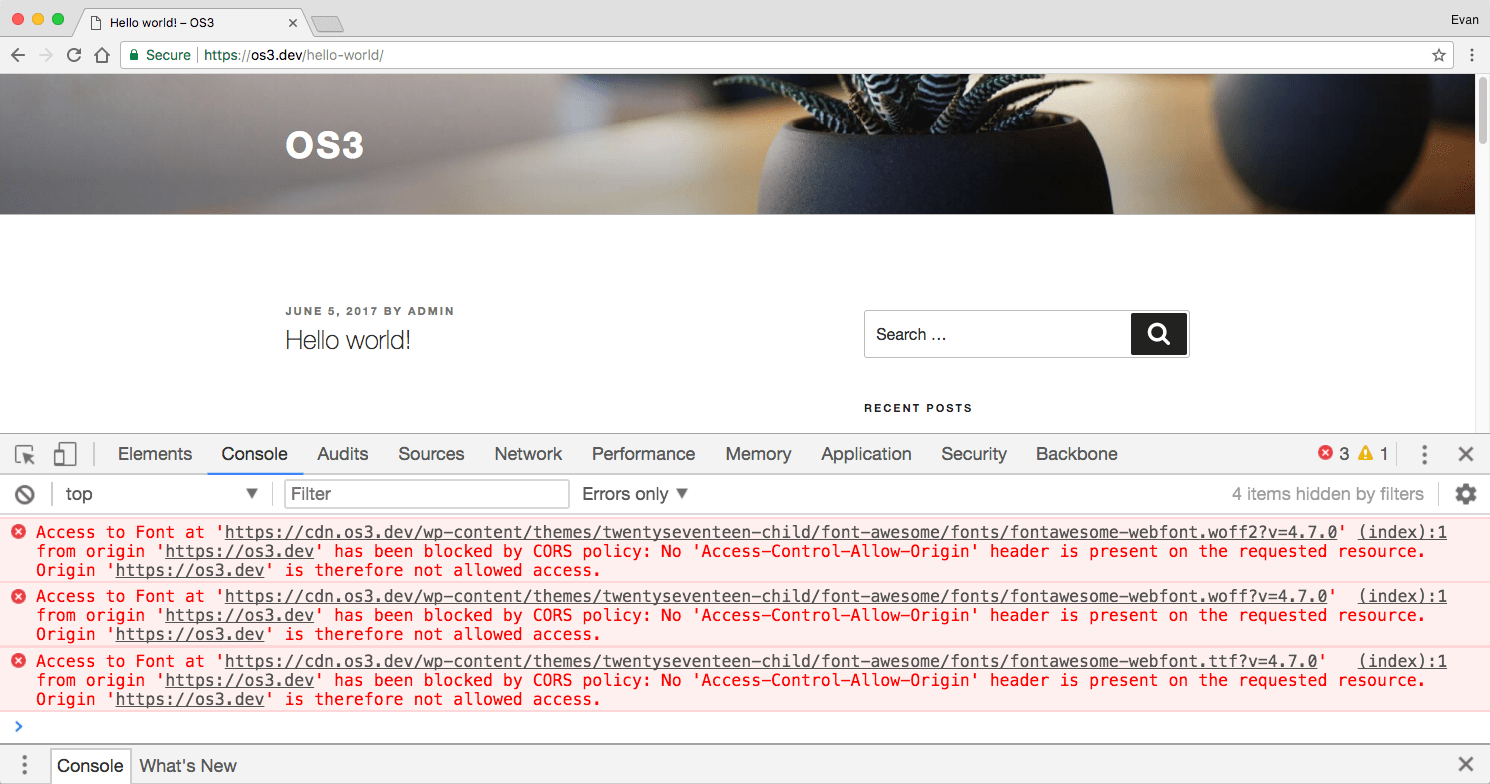
Task: Click the clear console icon
Action: 24,493
